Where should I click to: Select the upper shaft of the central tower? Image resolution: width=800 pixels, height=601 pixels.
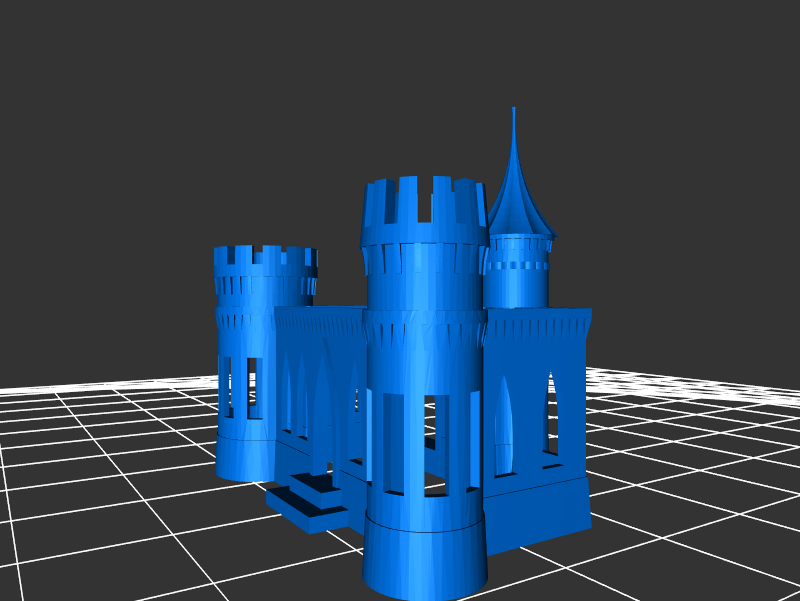(424, 280)
